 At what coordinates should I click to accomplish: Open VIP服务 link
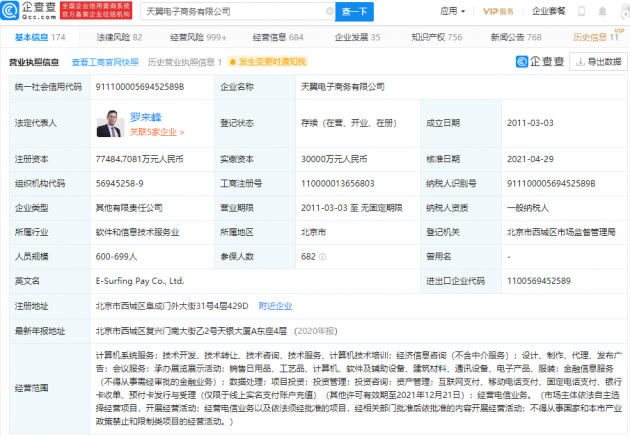coord(498,11)
